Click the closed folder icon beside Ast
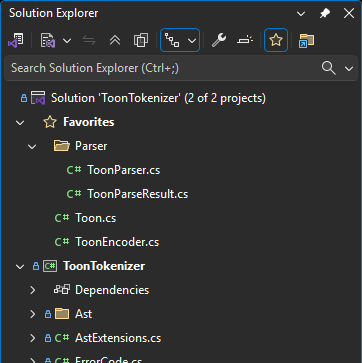 62,314
